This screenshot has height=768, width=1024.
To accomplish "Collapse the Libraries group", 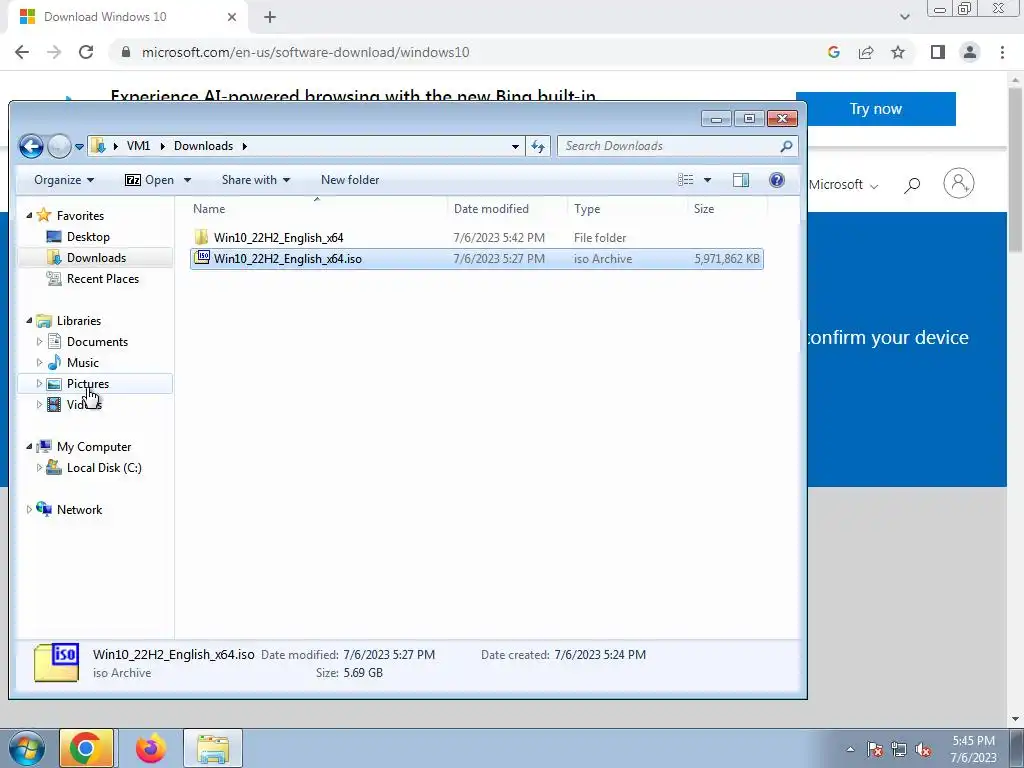I will pos(29,321).
